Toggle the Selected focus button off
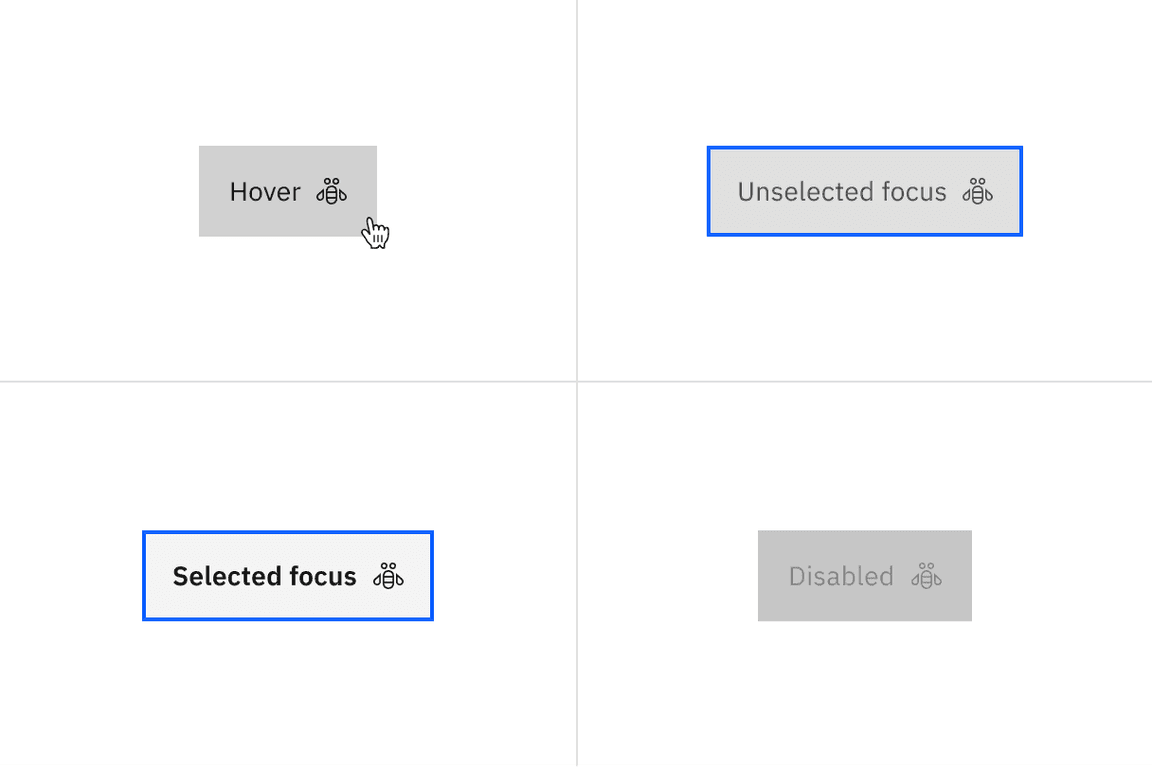 pyautogui.click(x=287, y=576)
